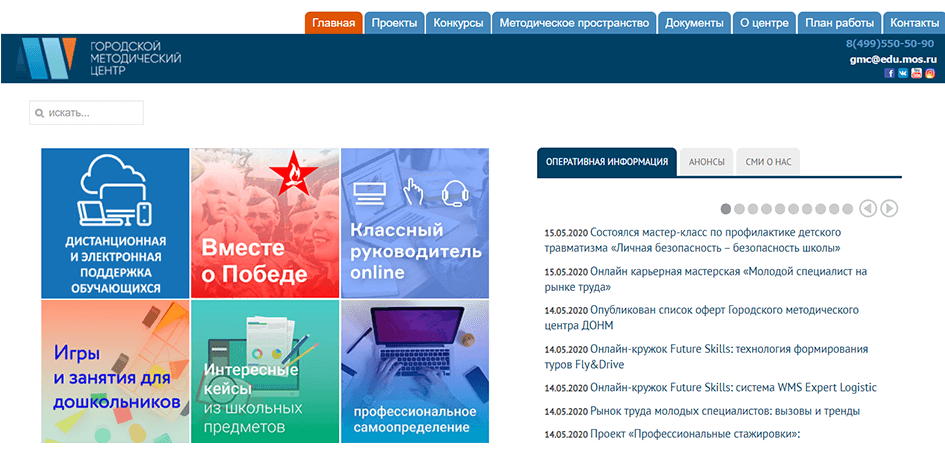Open the Facebook page icon

pos(889,73)
